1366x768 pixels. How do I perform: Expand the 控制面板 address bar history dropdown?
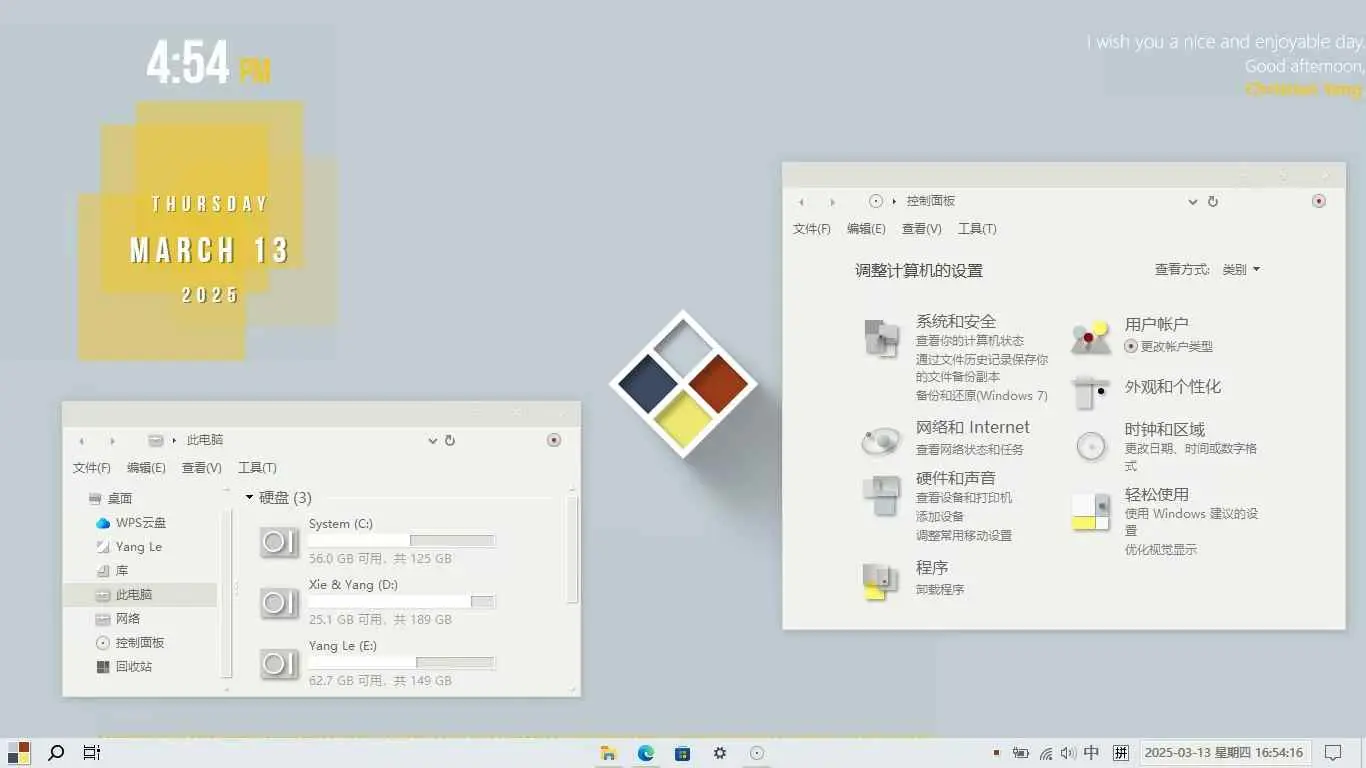coord(1192,202)
